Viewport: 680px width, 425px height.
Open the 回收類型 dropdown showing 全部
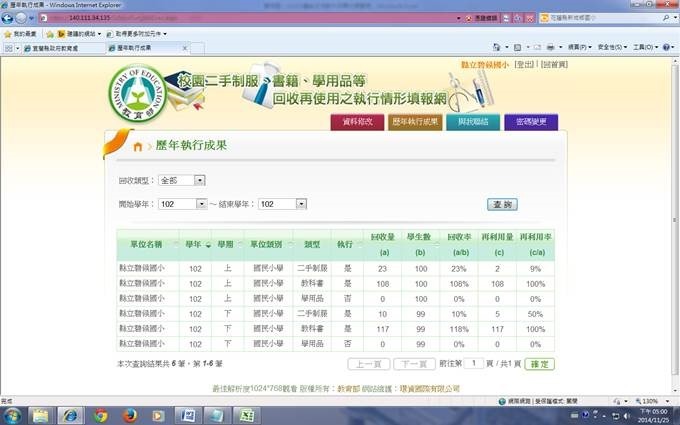[x=182, y=180]
